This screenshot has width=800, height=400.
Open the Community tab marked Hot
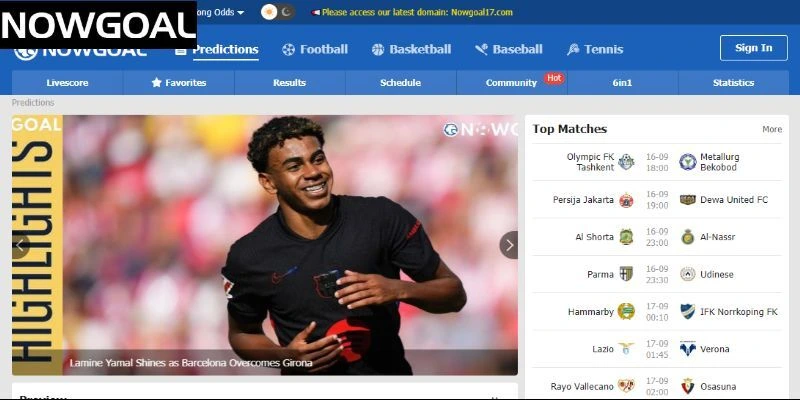click(512, 83)
